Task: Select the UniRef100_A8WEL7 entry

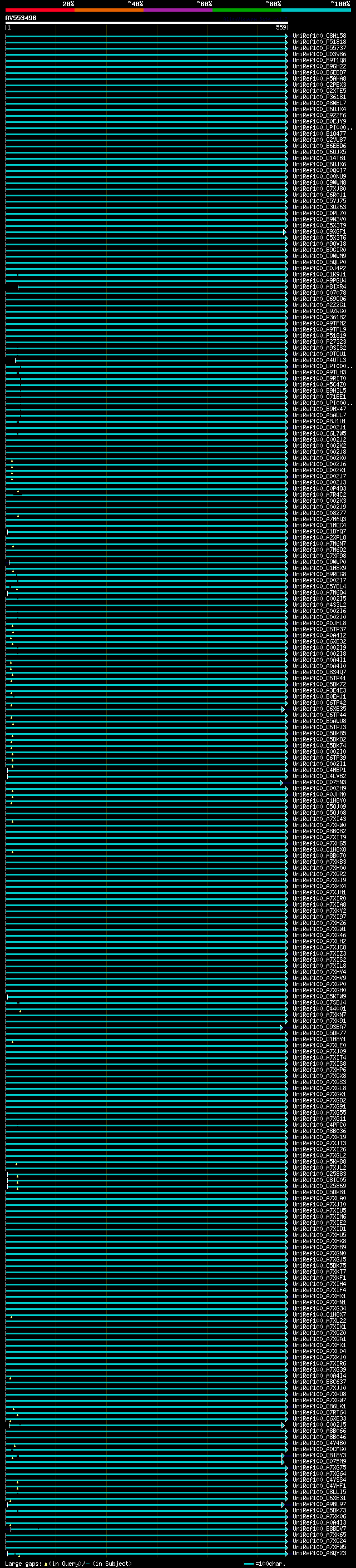Action: pos(319,103)
